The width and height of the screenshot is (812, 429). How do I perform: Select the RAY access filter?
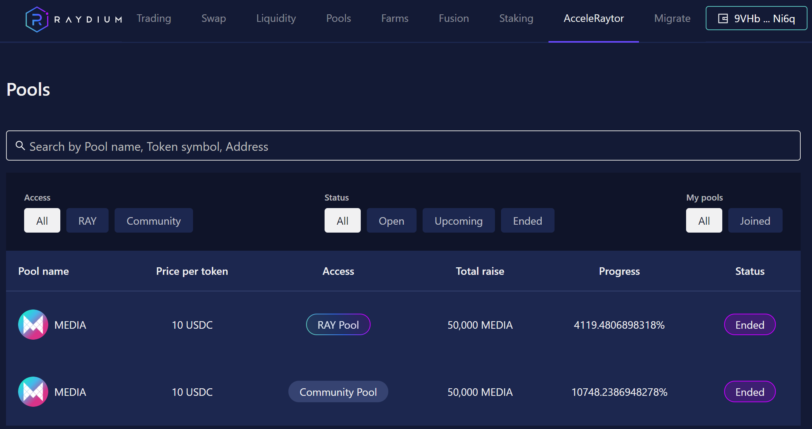coord(87,221)
